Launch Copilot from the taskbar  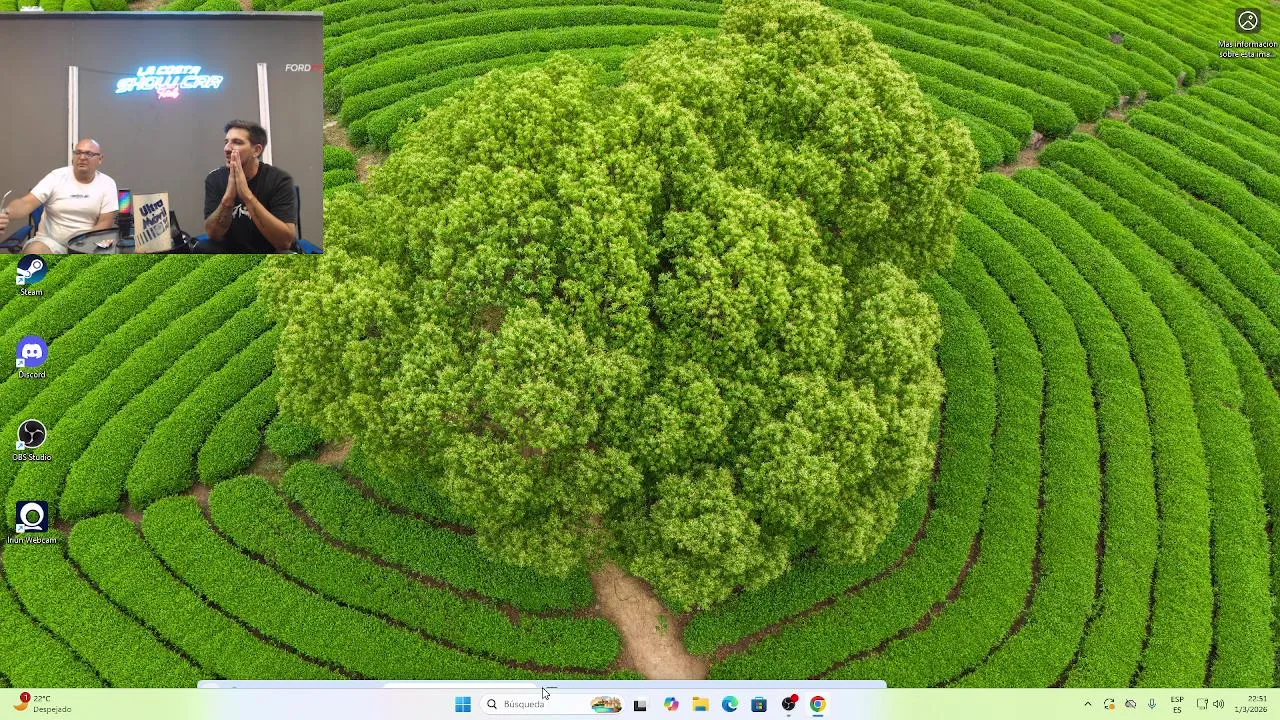[670, 704]
